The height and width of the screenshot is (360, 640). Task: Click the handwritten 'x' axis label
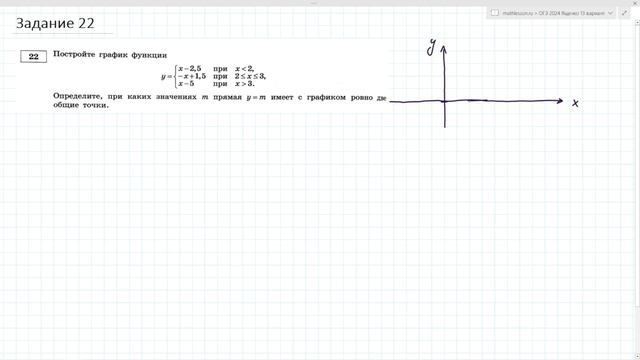pyautogui.click(x=575, y=103)
